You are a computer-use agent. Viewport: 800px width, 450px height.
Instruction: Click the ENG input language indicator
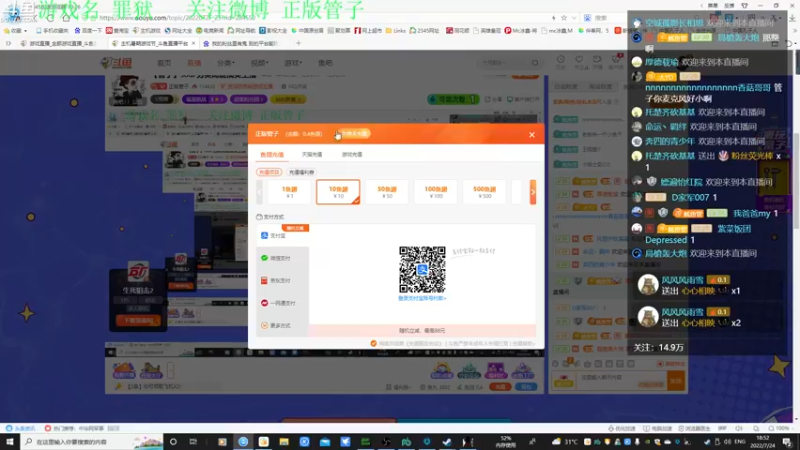click(x=740, y=441)
